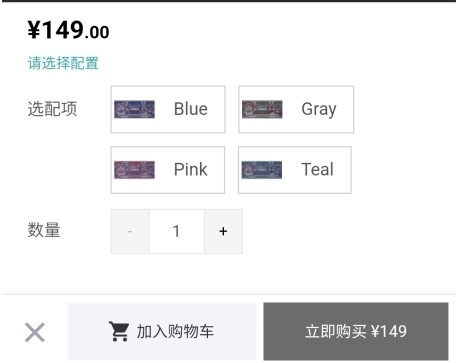Increase quantity with the plus button
This screenshot has width=457, height=363.
point(223,231)
